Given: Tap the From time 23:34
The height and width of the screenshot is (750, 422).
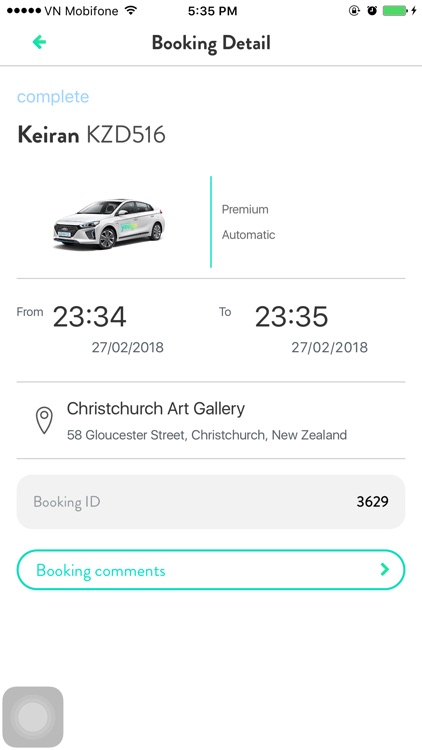Looking at the screenshot, I should click(89, 317).
